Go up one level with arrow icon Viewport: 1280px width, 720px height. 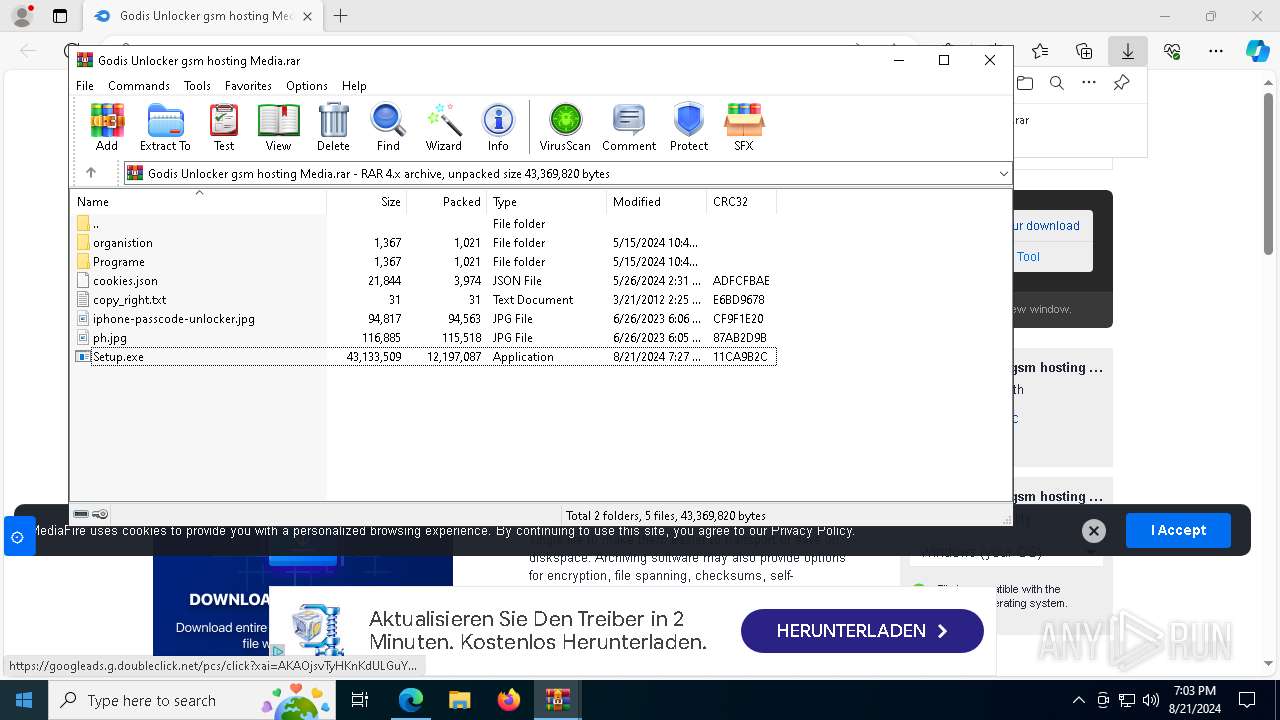click(x=91, y=173)
